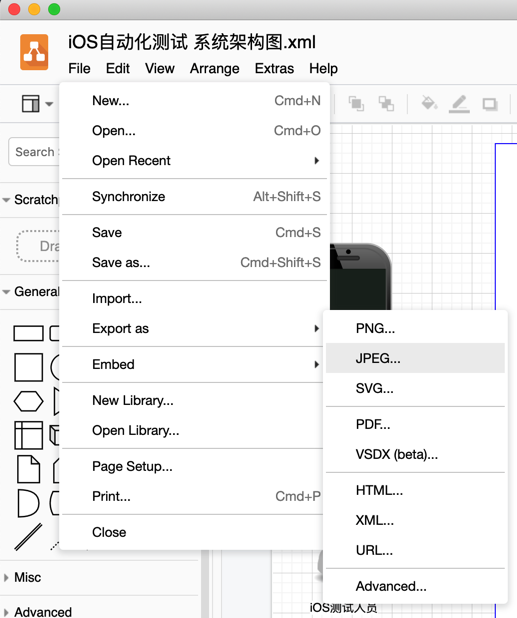Screen dimensions: 517x618
Task: Open Advanced... export options
Action: [x=415, y=586]
